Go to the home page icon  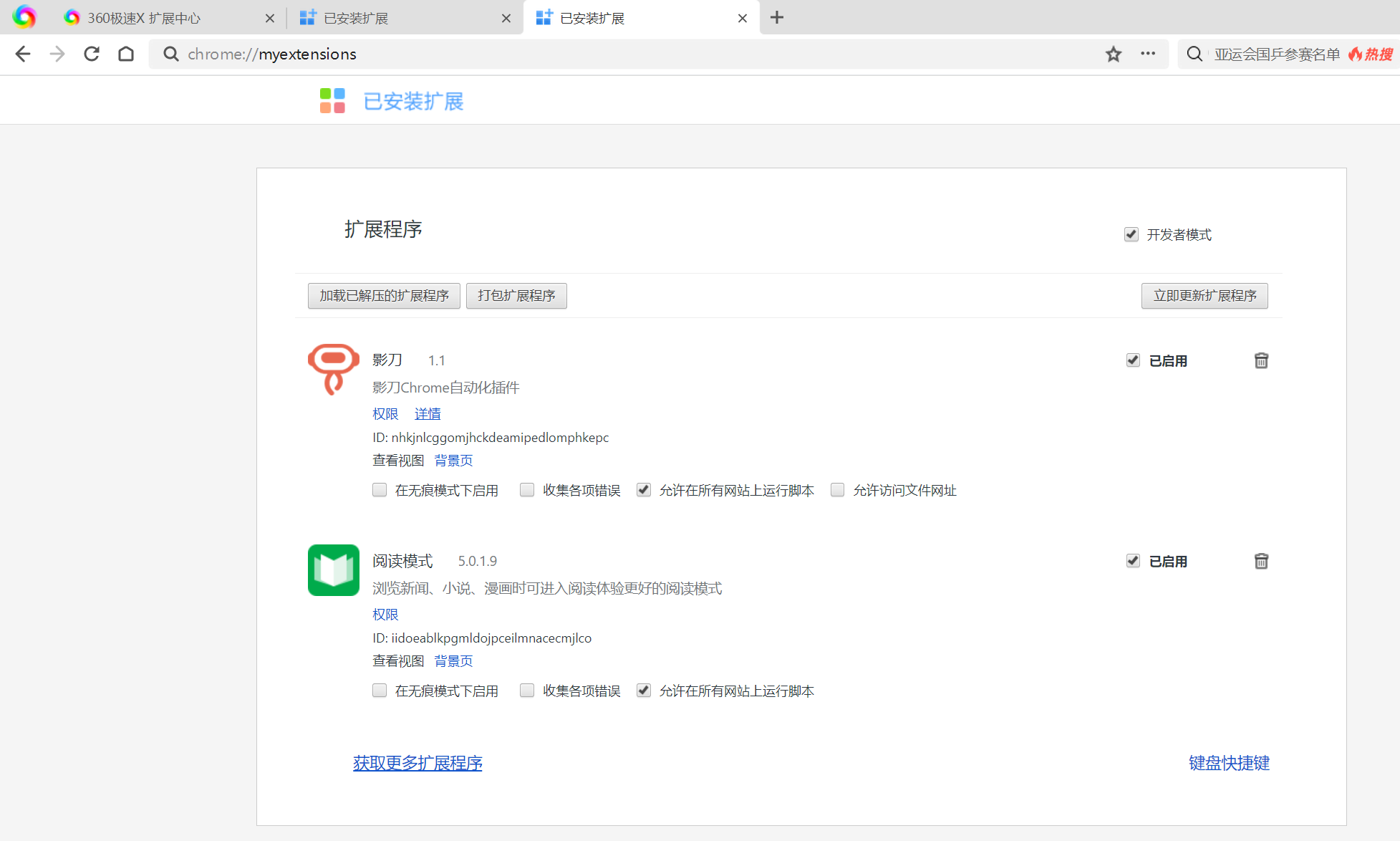(126, 54)
